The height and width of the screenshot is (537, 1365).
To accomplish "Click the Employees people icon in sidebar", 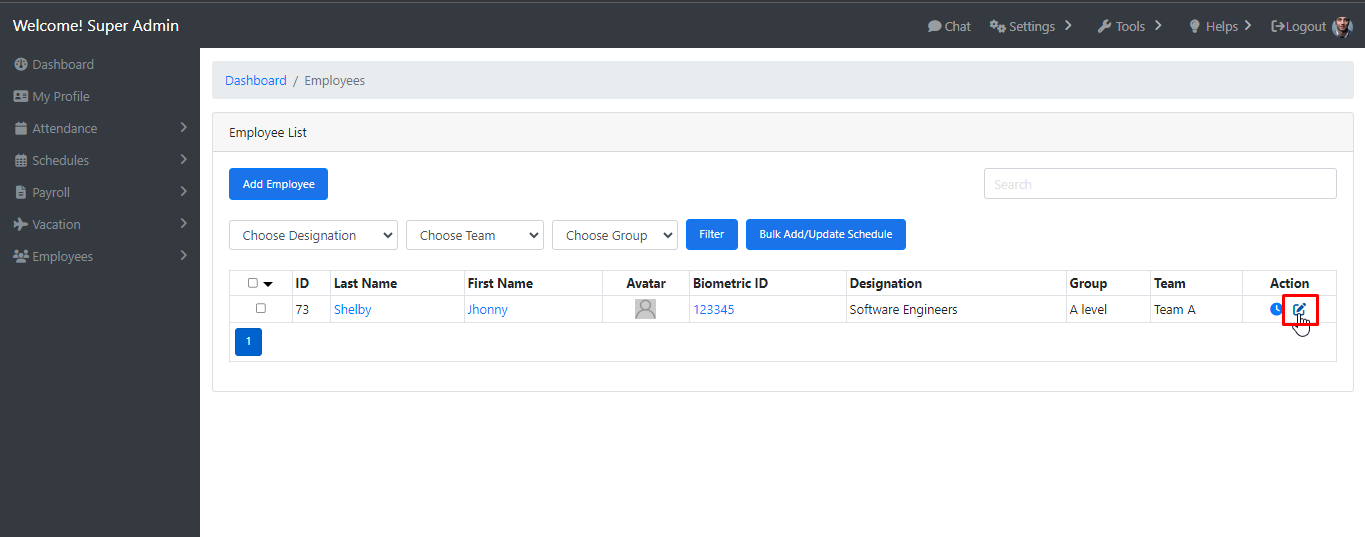I will click(x=21, y=256).
